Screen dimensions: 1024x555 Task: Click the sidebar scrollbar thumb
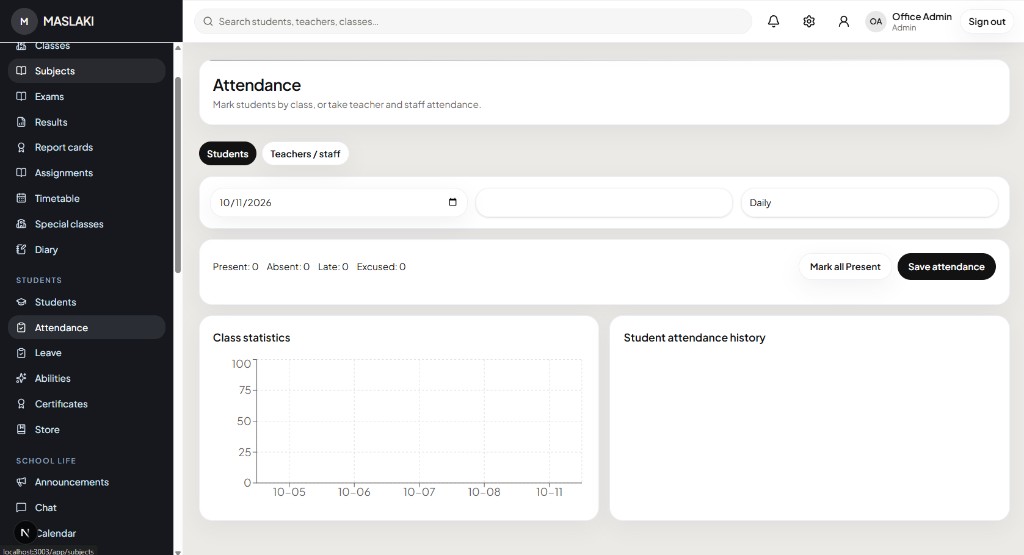coord(178,175)
